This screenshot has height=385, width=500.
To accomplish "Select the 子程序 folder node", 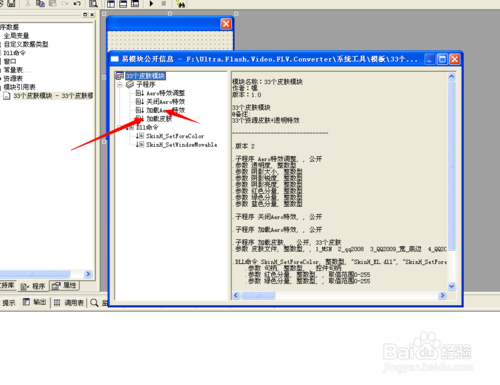I will [x=146, y=85].
